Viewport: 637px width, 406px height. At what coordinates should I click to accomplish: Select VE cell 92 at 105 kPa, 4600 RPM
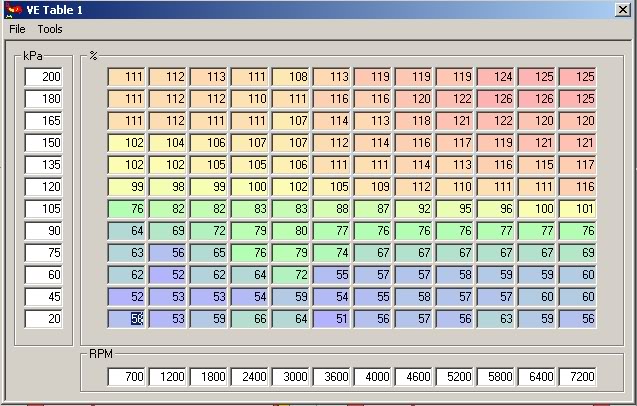414,208
